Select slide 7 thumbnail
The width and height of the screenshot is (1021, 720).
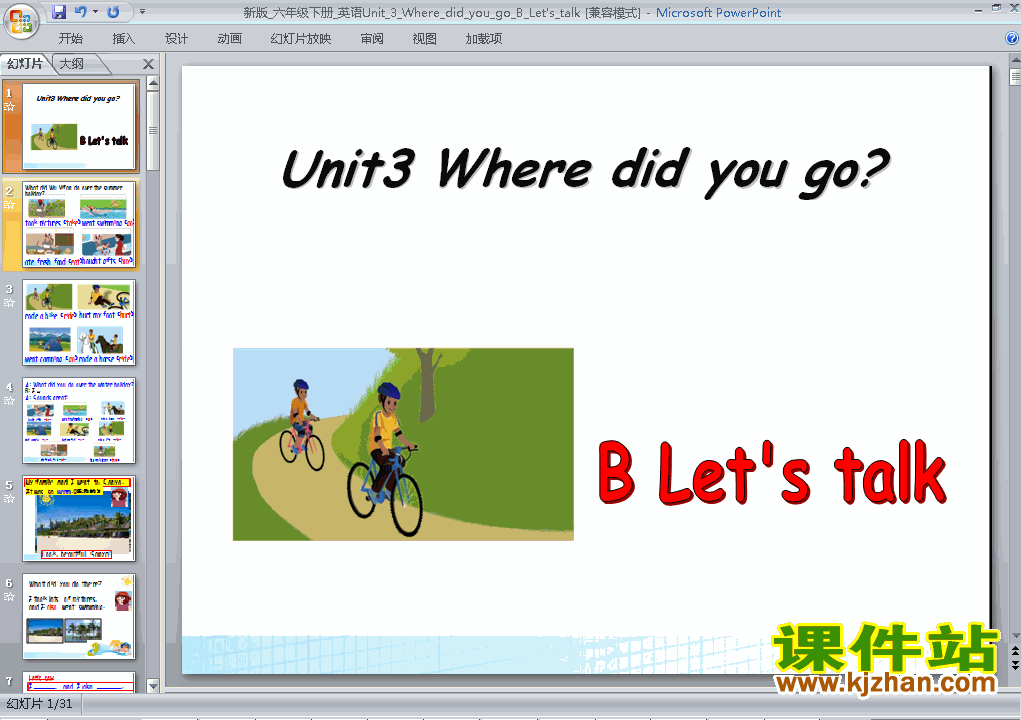(x=79, y=682)
